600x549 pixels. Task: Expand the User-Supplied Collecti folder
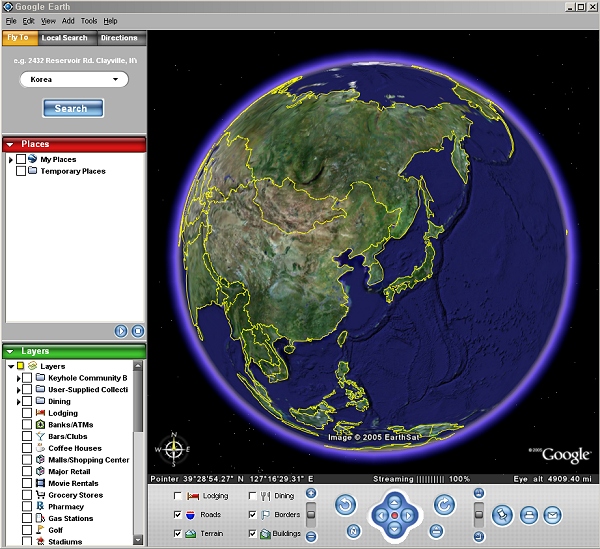18,390
